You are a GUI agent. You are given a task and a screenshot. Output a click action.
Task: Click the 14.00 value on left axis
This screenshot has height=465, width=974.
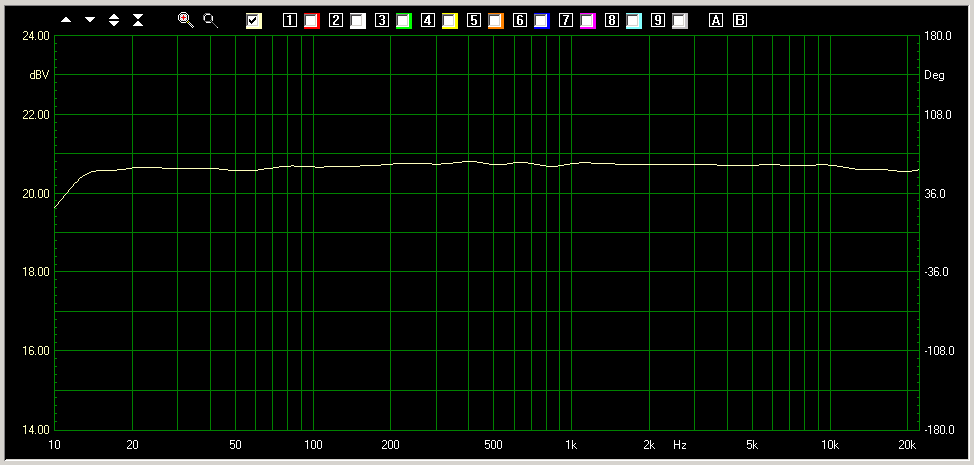[x=35, y=429]
